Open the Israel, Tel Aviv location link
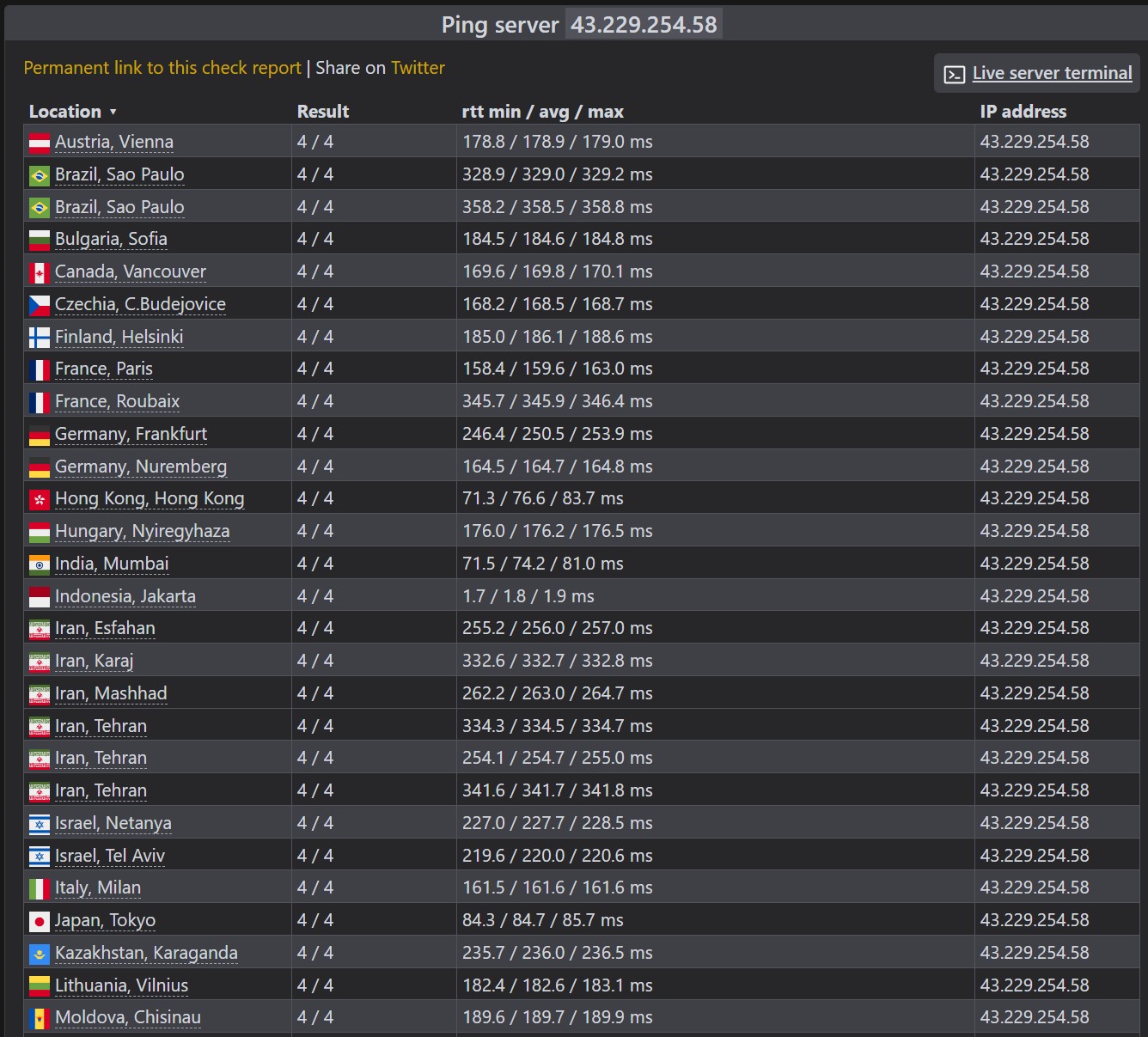The height and width of the screenshot is (1037, 1148). click(x=110, y=856)
